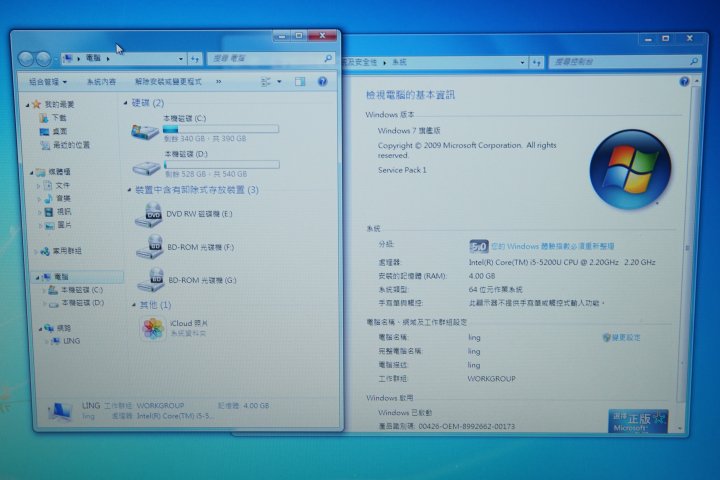Collapse the Other (1) group
Screen dimensions: 720x480
point(134,305)
